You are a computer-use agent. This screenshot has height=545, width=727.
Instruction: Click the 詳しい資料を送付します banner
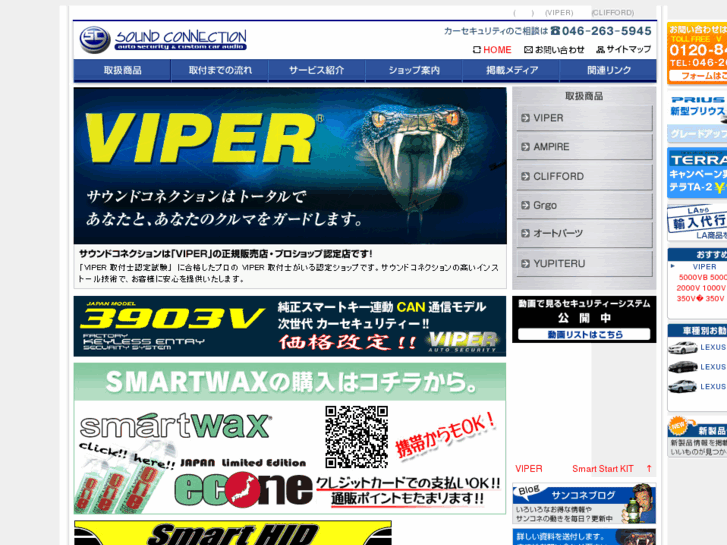tap(584, 537)
